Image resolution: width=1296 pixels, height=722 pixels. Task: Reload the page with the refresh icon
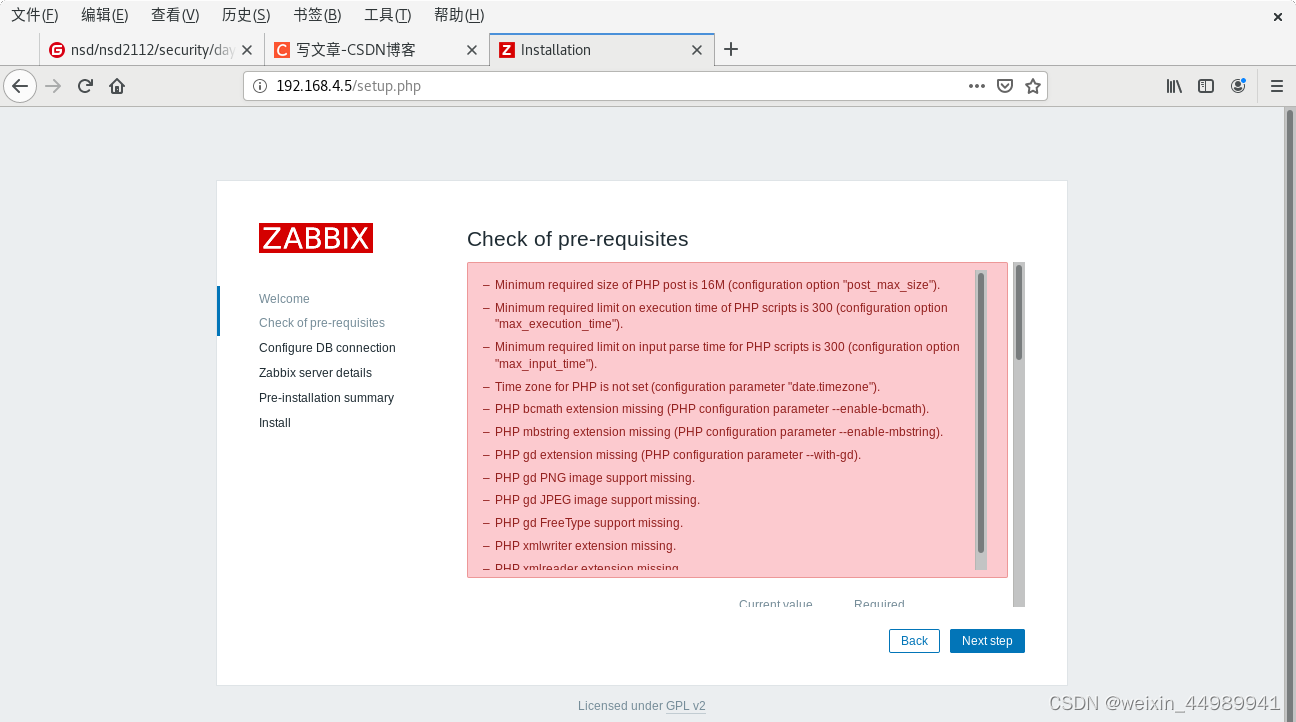tap(85, 86)
